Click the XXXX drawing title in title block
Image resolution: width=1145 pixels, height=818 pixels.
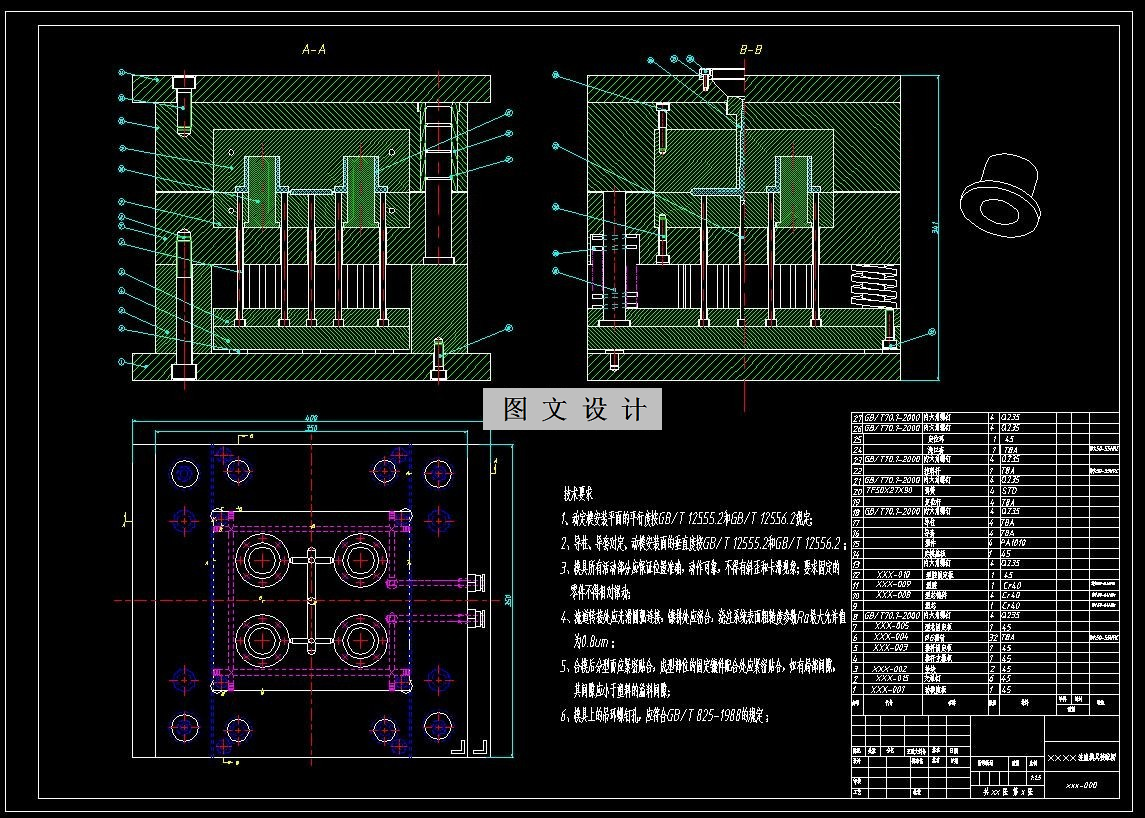click(x=1081, y=758)
